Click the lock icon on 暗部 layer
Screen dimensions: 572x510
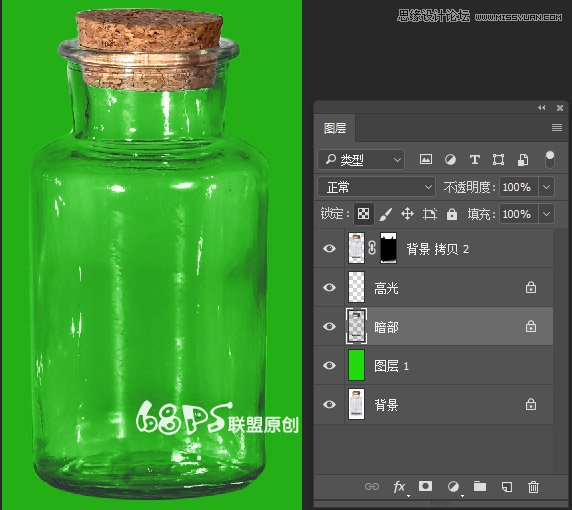pyautogui.click(x=531, y=326)
